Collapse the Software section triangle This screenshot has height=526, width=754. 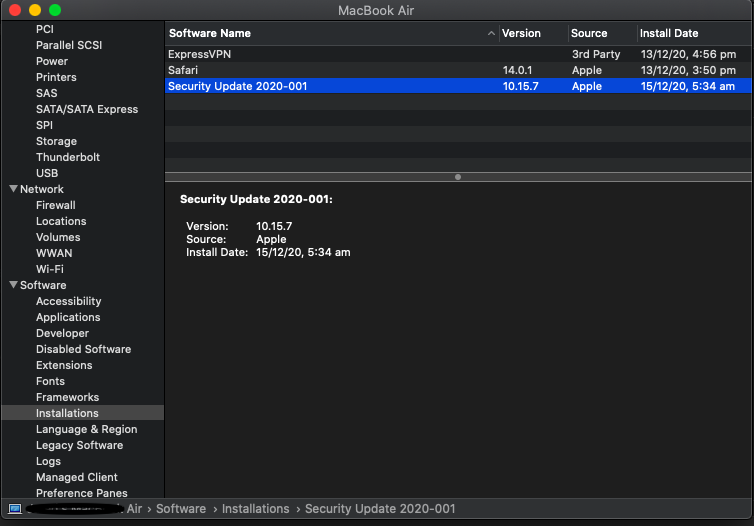(13, 285)
